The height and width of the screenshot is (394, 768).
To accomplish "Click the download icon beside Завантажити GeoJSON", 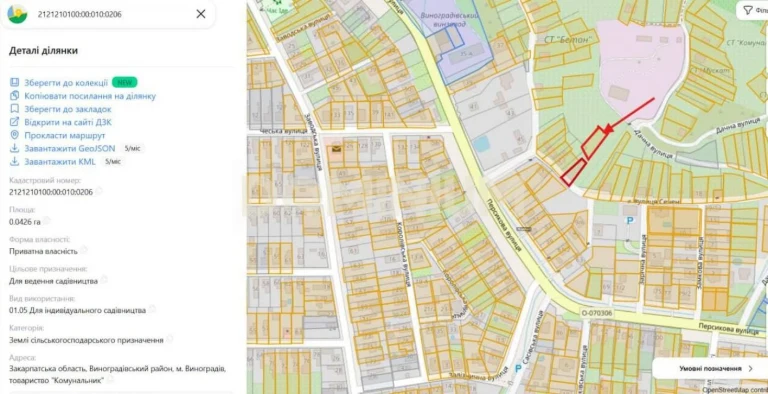I will coord(15,148).
